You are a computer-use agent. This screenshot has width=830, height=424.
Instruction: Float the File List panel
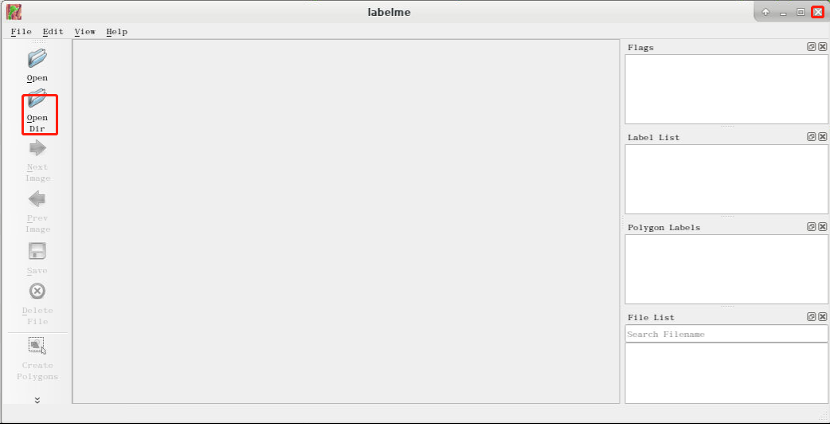point(811,317)
